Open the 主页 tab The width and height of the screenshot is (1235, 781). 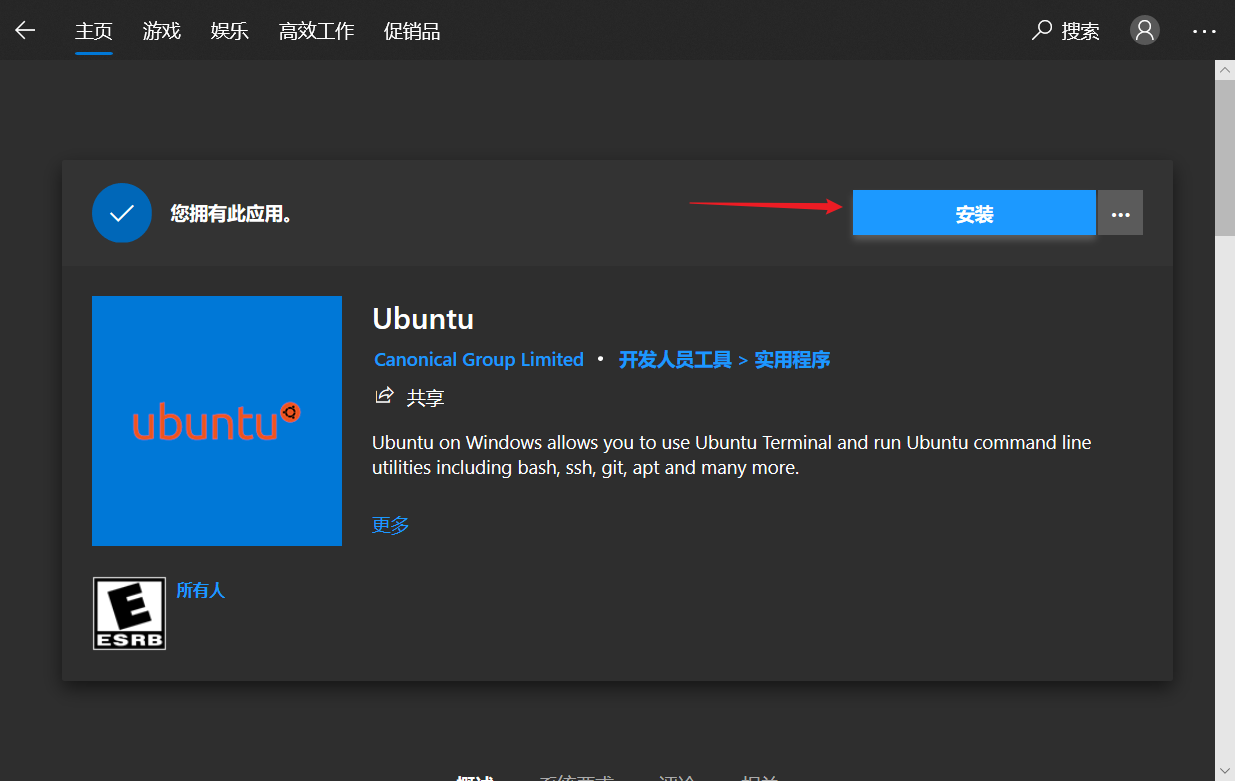(x=94, y=31)
